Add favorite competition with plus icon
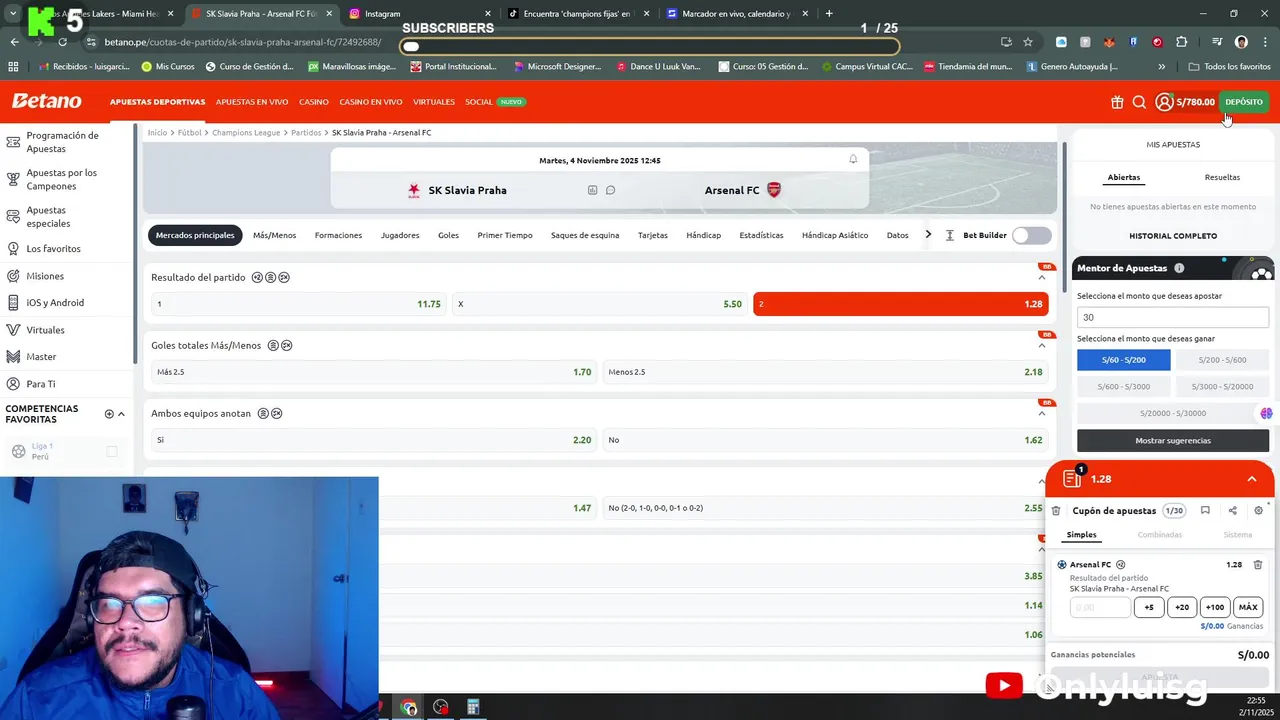 (109, 414)
